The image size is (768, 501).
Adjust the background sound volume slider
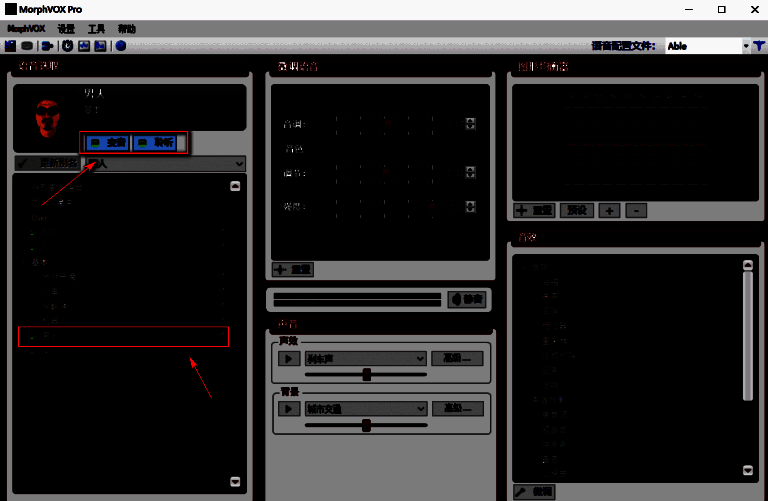point(367,425)
